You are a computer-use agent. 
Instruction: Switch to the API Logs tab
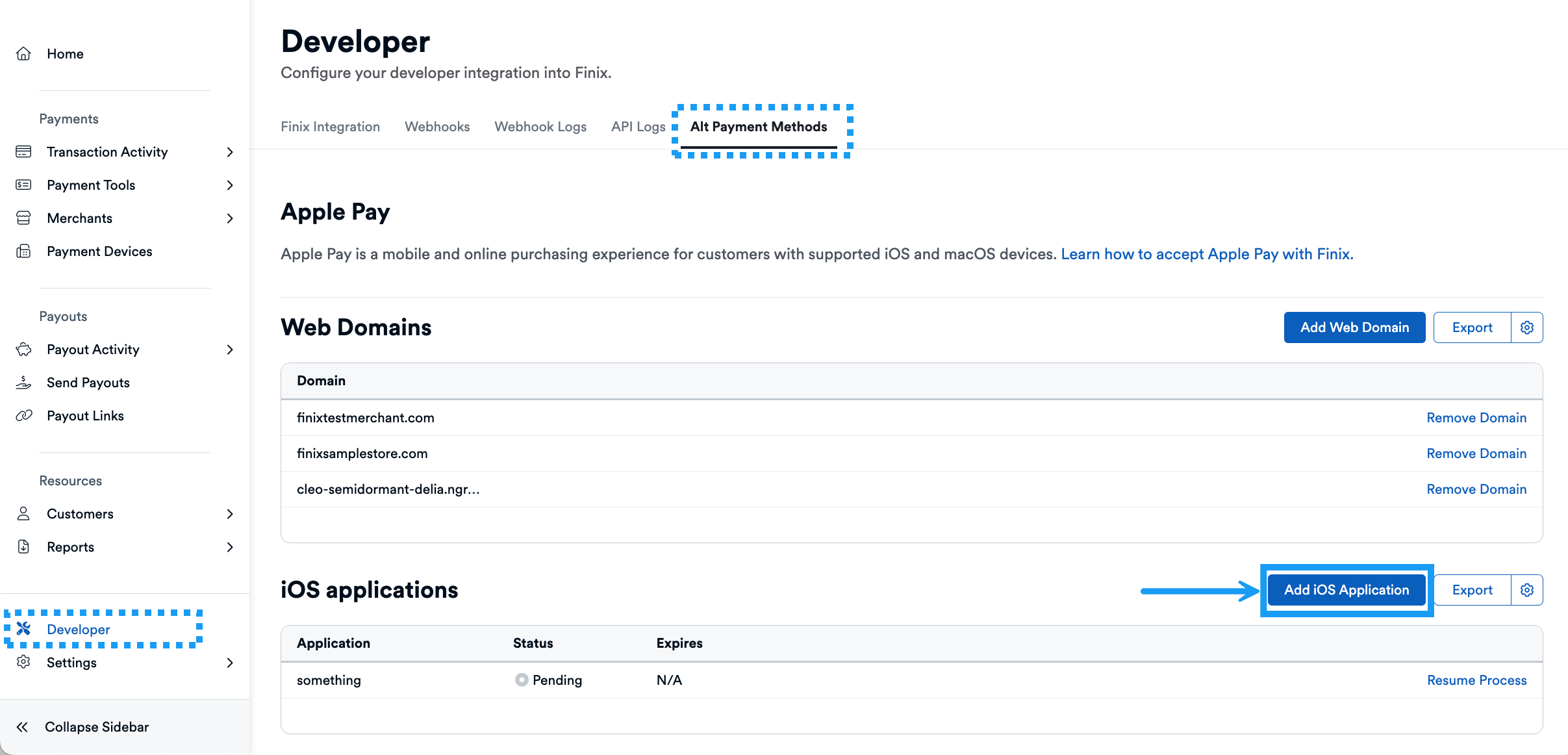click(638, 127)
